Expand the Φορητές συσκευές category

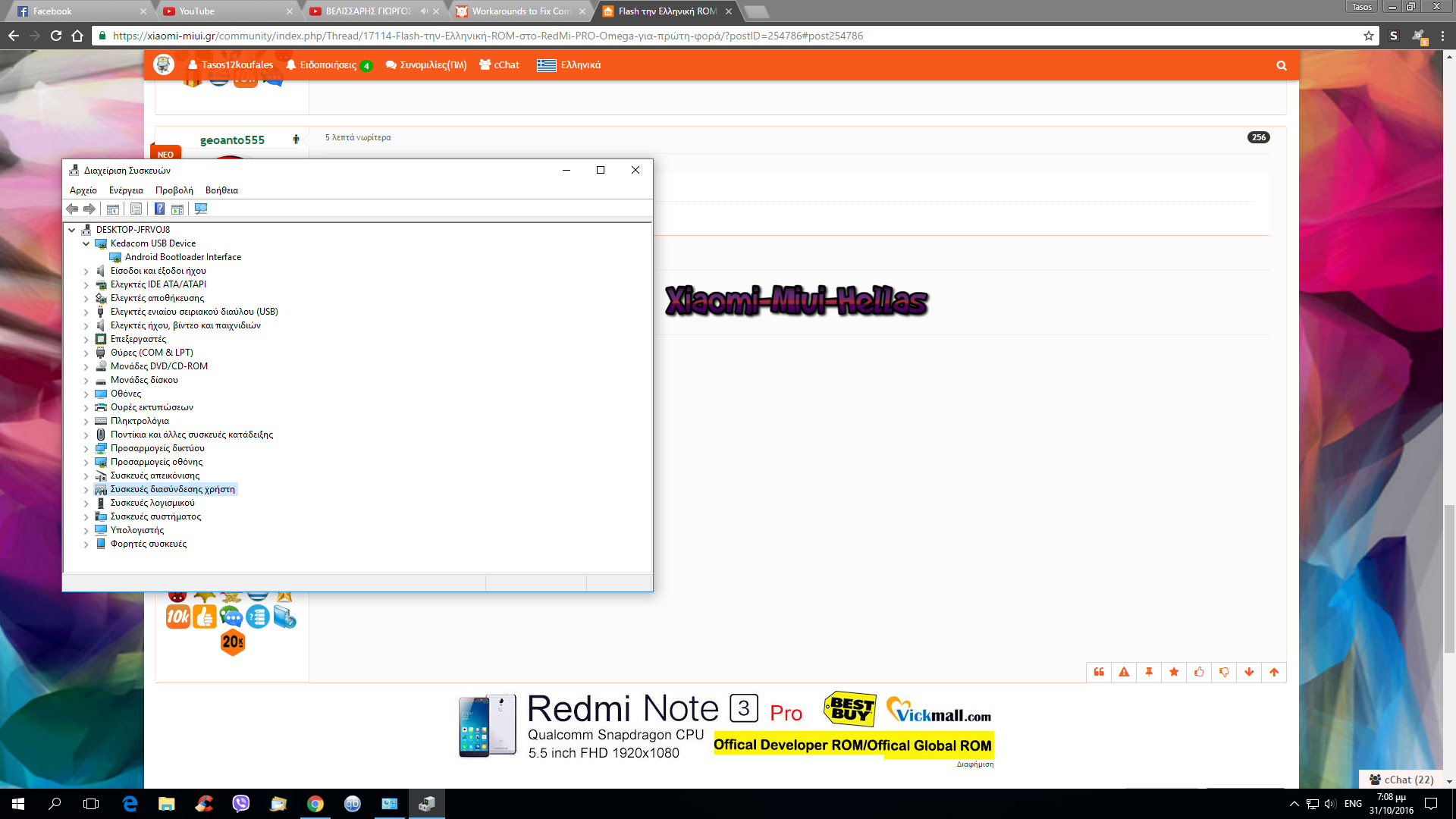[x=86, y=544]
